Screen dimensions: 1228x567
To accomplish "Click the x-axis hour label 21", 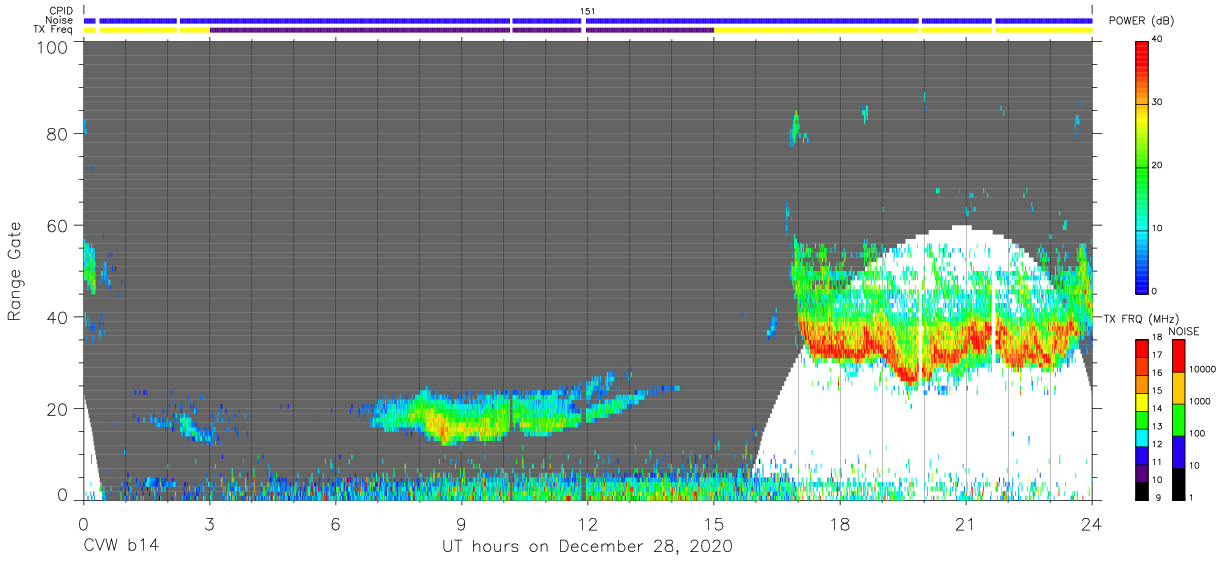I will pos(965,524).
